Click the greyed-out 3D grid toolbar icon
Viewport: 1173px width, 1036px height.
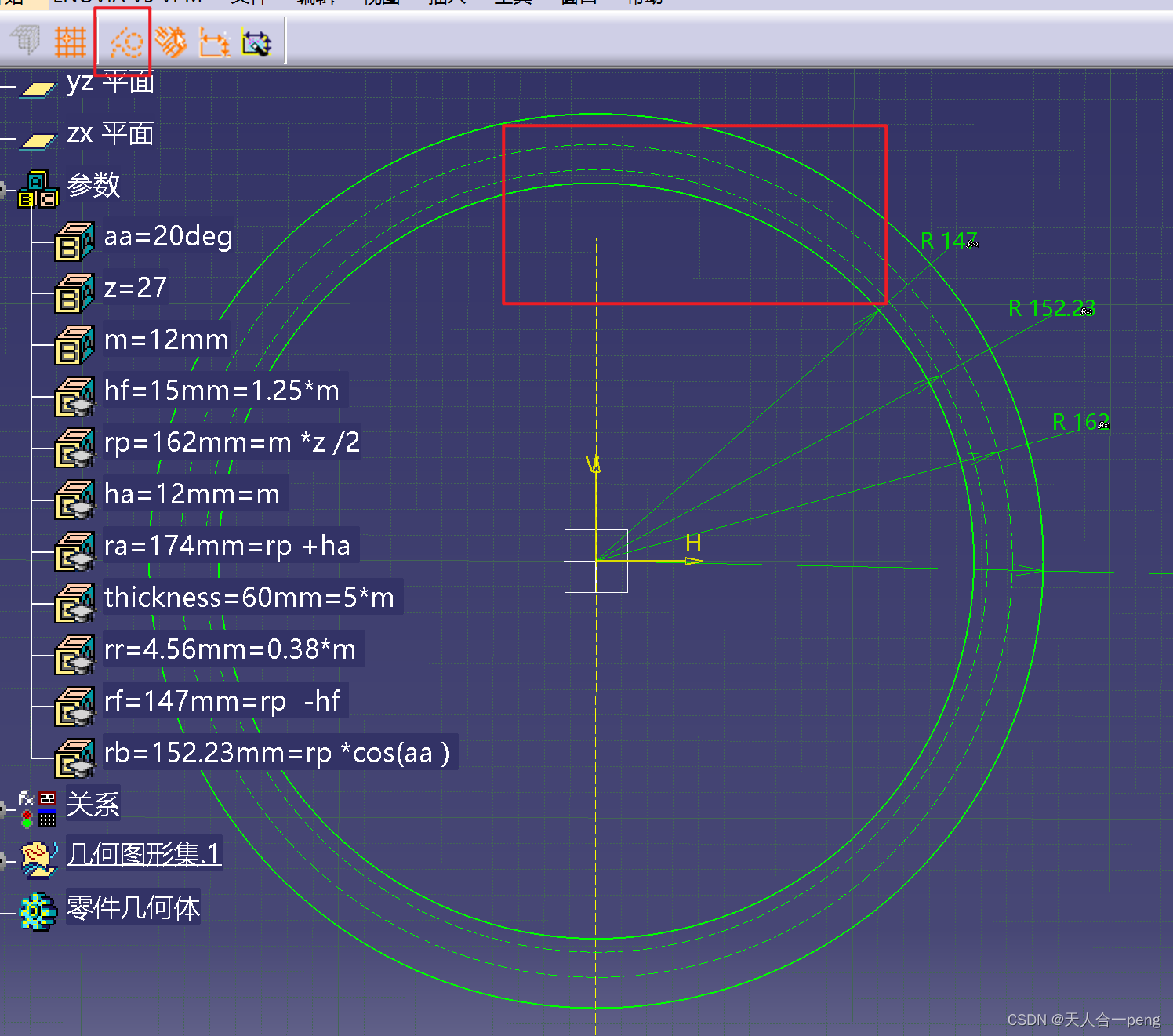pos(27,40)
